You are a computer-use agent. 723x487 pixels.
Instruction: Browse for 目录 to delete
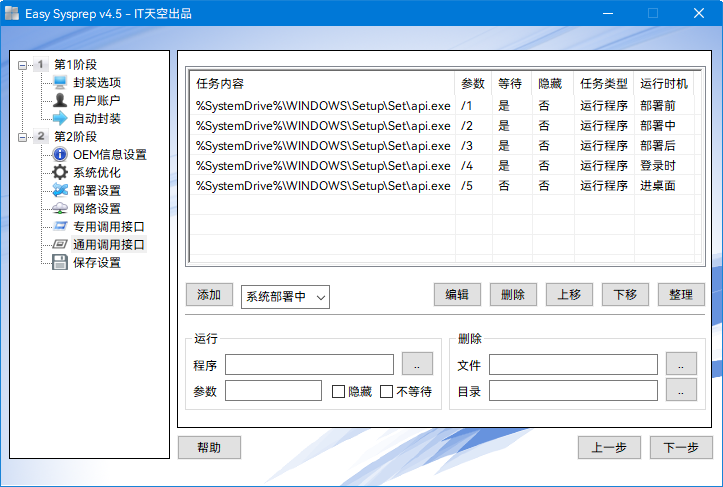click(681, 391)
